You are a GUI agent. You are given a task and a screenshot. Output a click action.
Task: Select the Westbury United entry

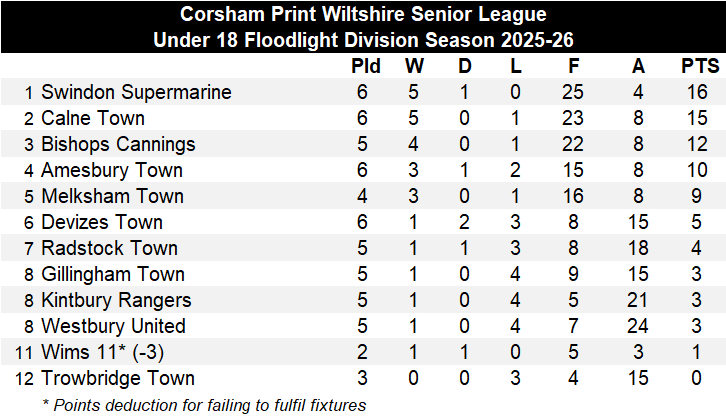113,326
